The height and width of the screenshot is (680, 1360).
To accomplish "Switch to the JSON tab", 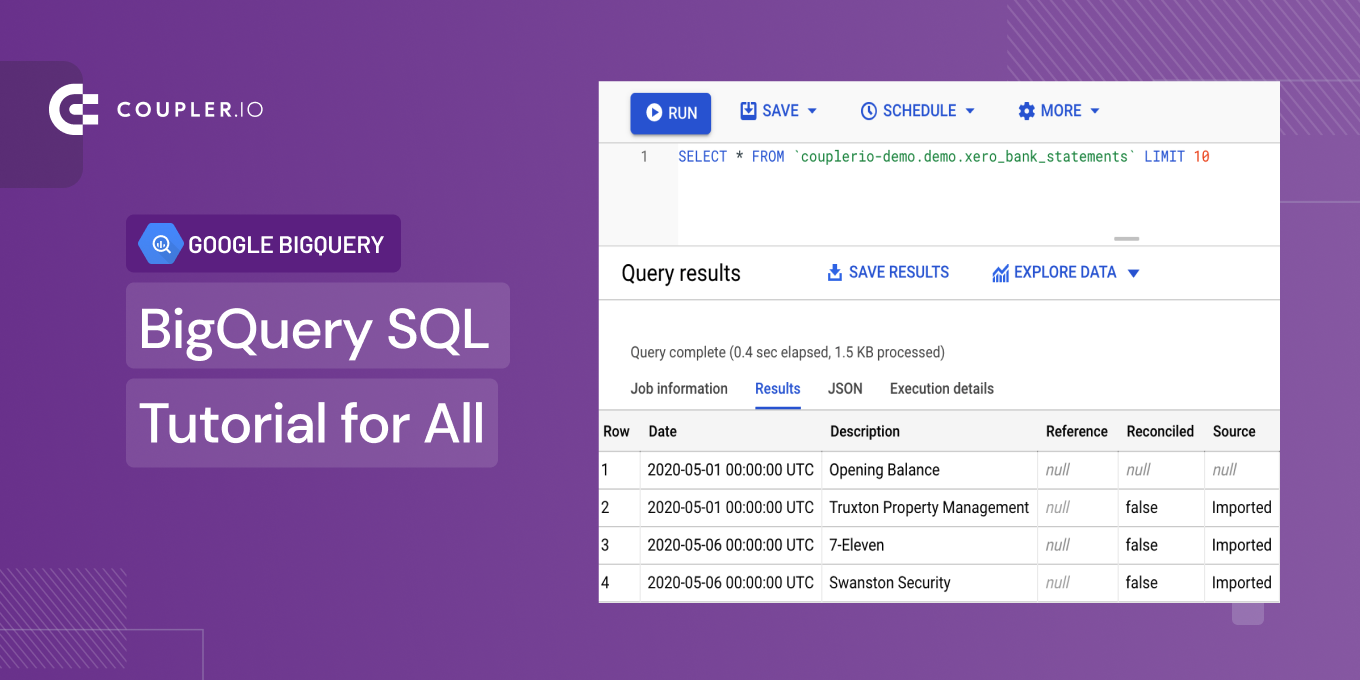I will click(x=845, y=389).
